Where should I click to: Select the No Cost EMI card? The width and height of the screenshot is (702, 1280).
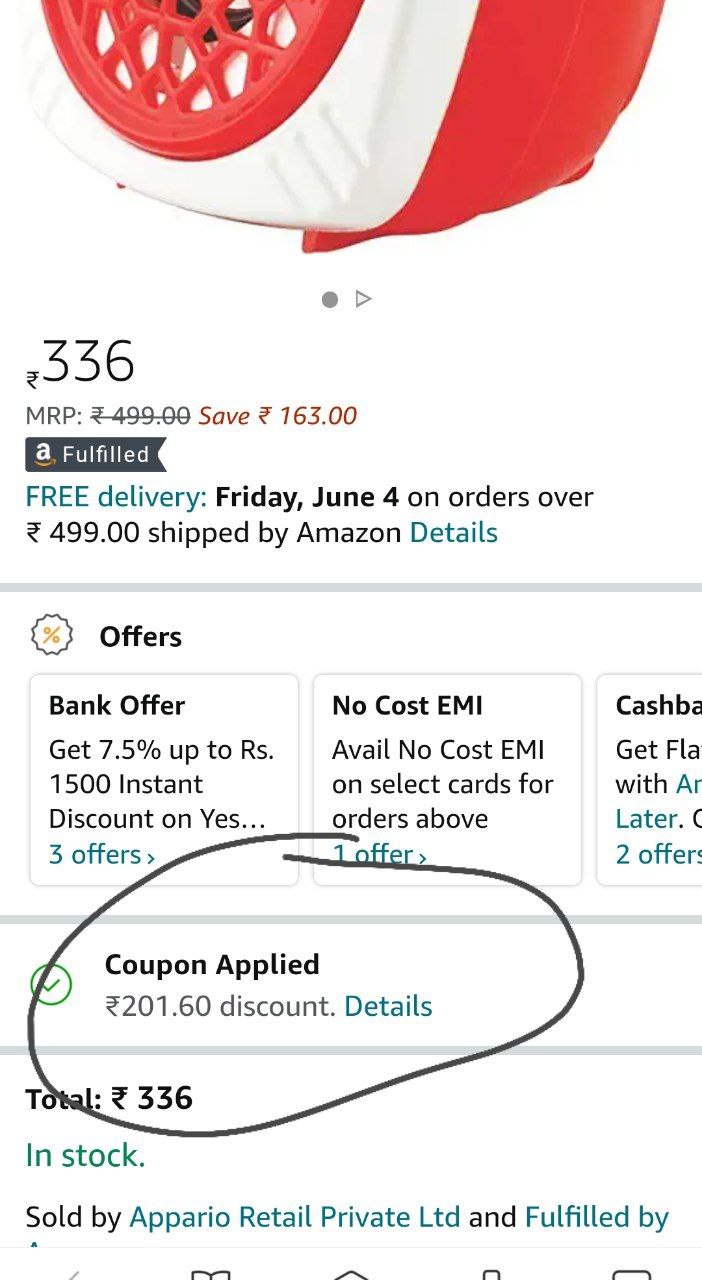coord(446,780)
